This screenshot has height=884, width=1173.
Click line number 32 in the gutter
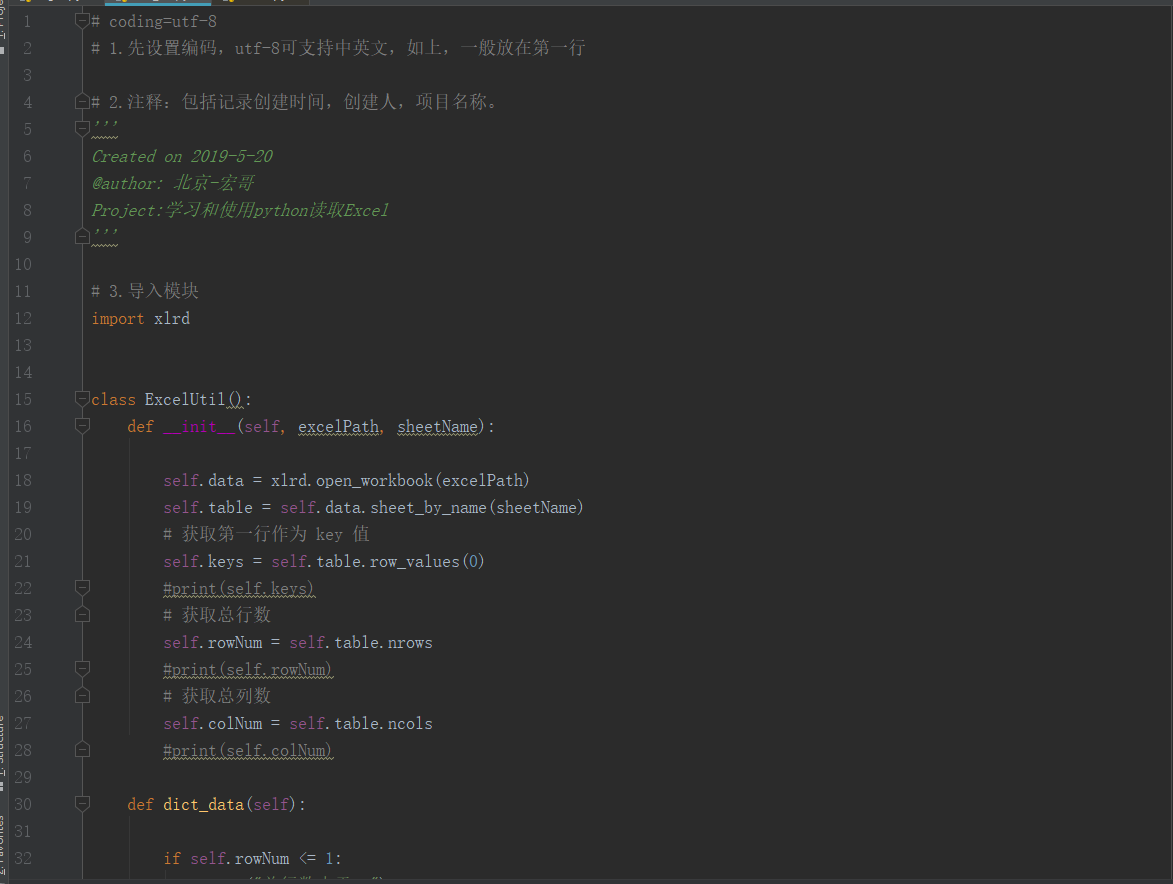click(x=23, y=858)
